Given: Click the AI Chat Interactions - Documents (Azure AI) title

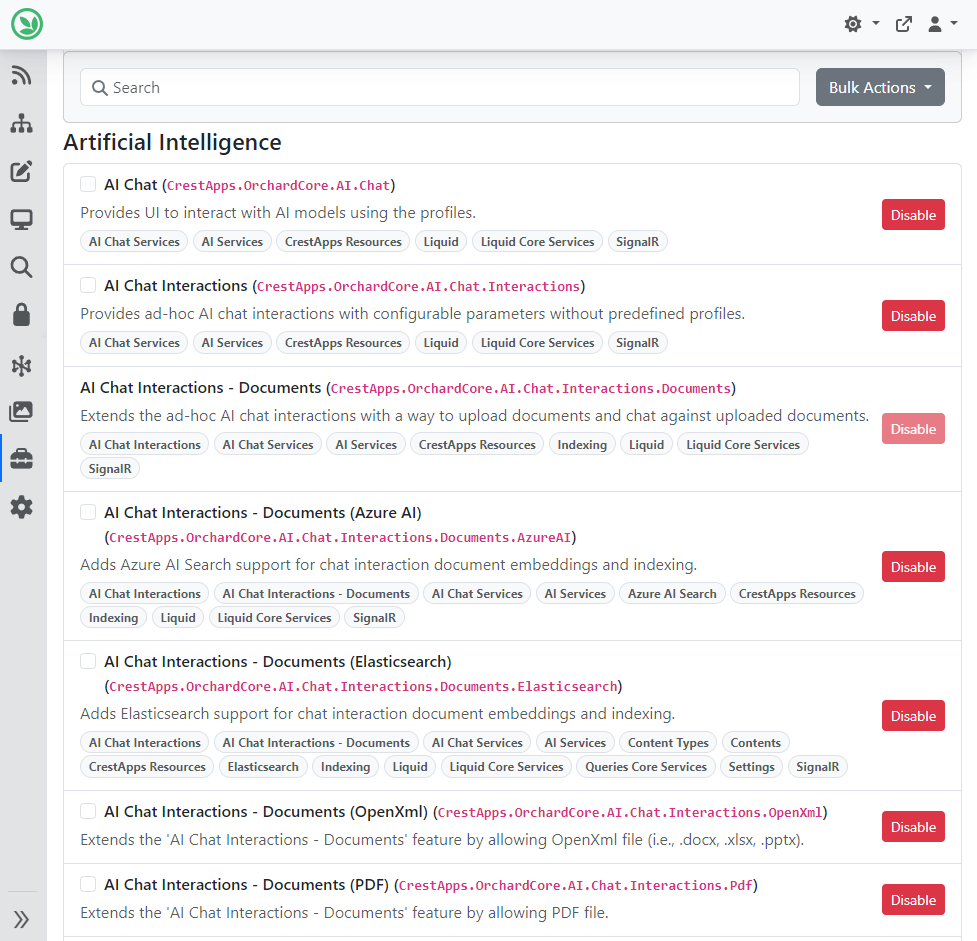Looking at the screenshot, I should (x=263, y=513).
